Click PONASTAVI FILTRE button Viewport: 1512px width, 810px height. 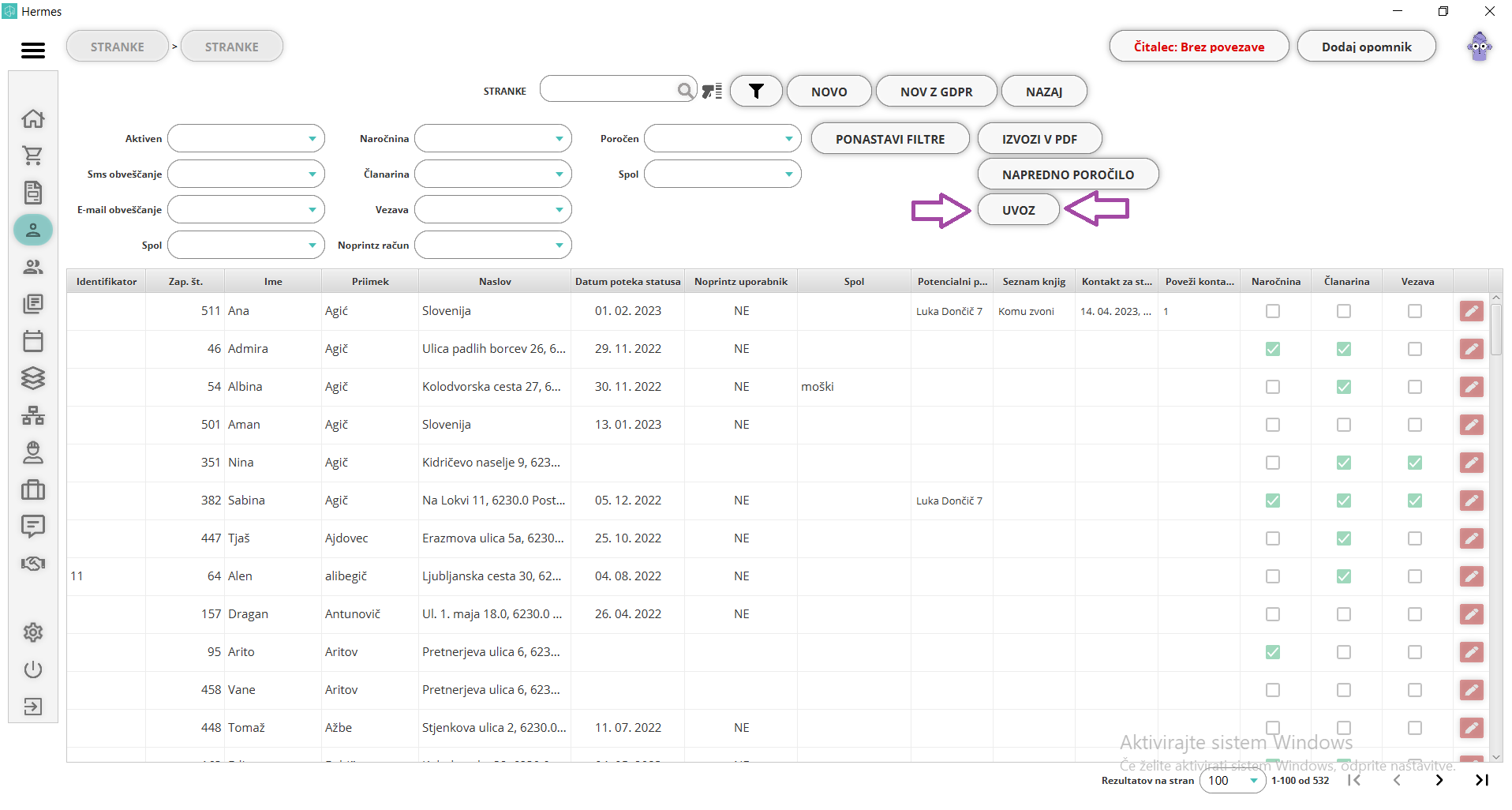click(890, 139)
